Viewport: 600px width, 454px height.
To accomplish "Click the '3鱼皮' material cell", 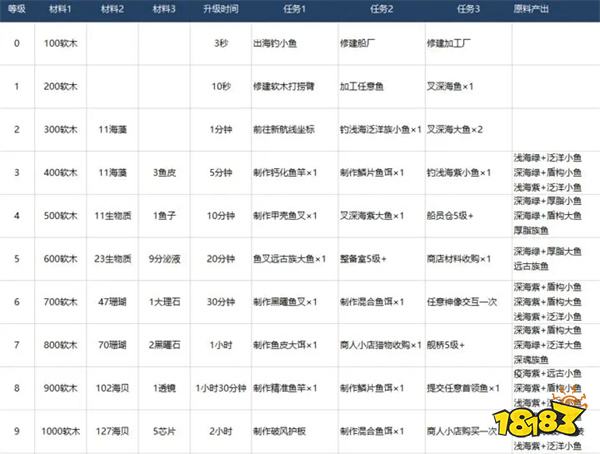I will click(x=164, y=173).
